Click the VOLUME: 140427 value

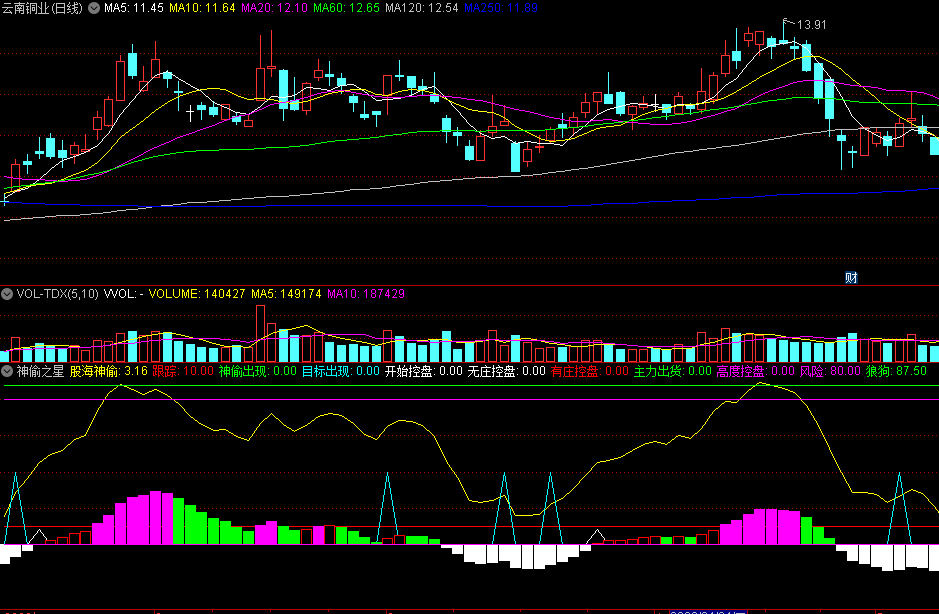(197, 294)
